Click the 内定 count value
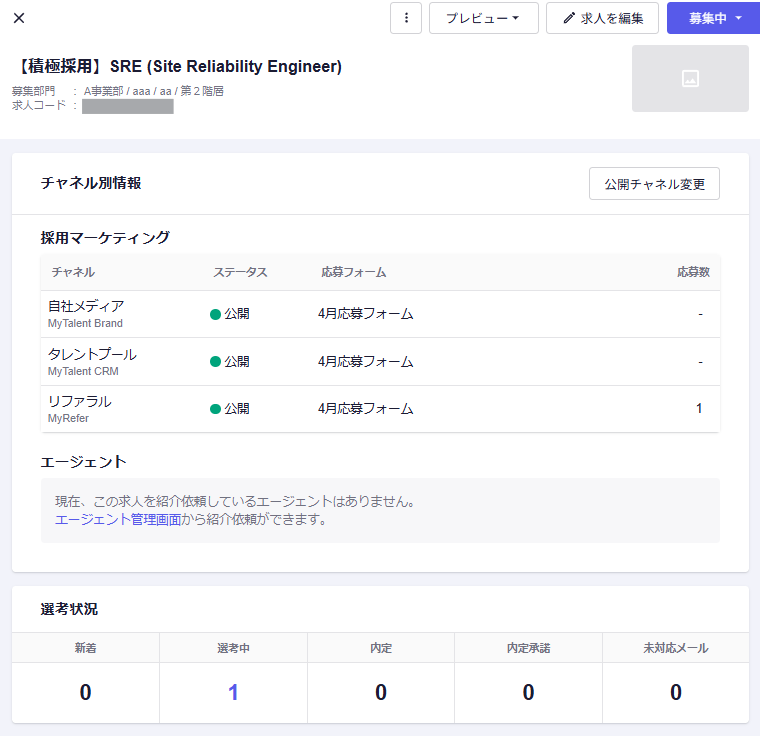Image resolution: width=760 pixels, height=736 pixels. [381, 692]
